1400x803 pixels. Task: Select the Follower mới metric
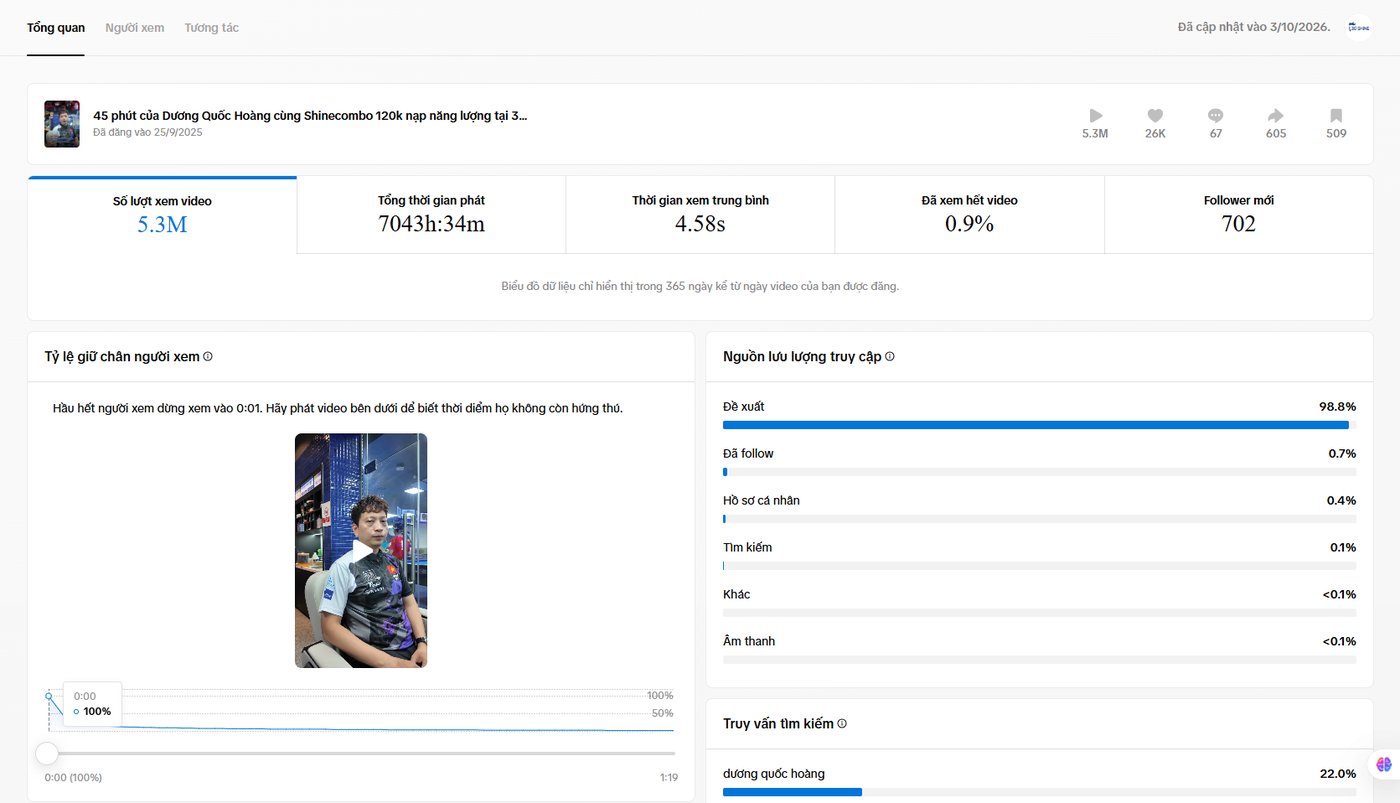pos(1238,215)
